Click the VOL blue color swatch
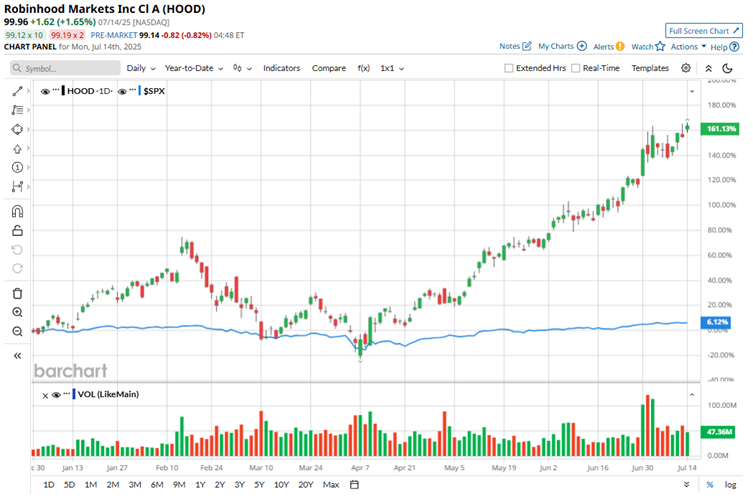Screen dimensions: 753x504 (74, 394)
